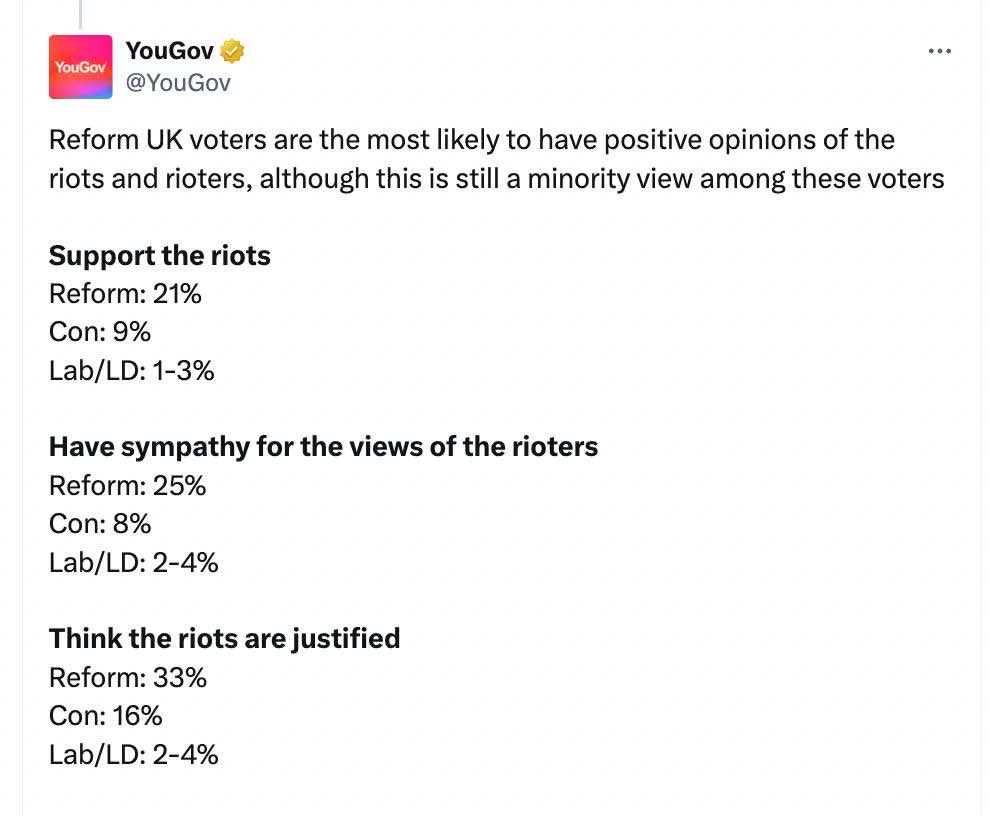
Task: Click the "Lab/LD: 1-3%" line
Action: tap(132, 371)
